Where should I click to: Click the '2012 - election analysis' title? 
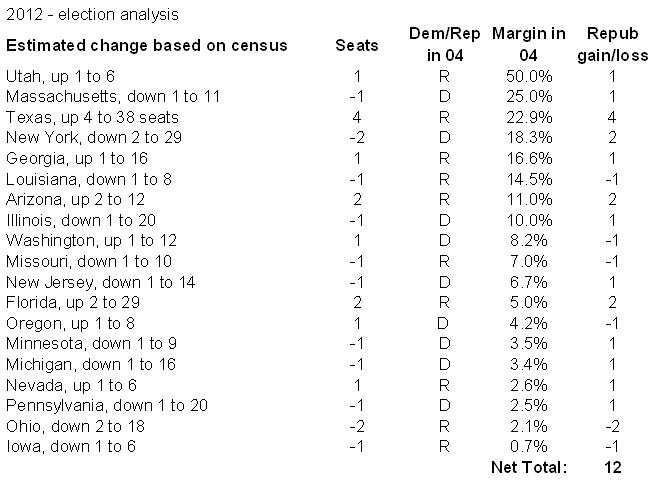(93, 15)
